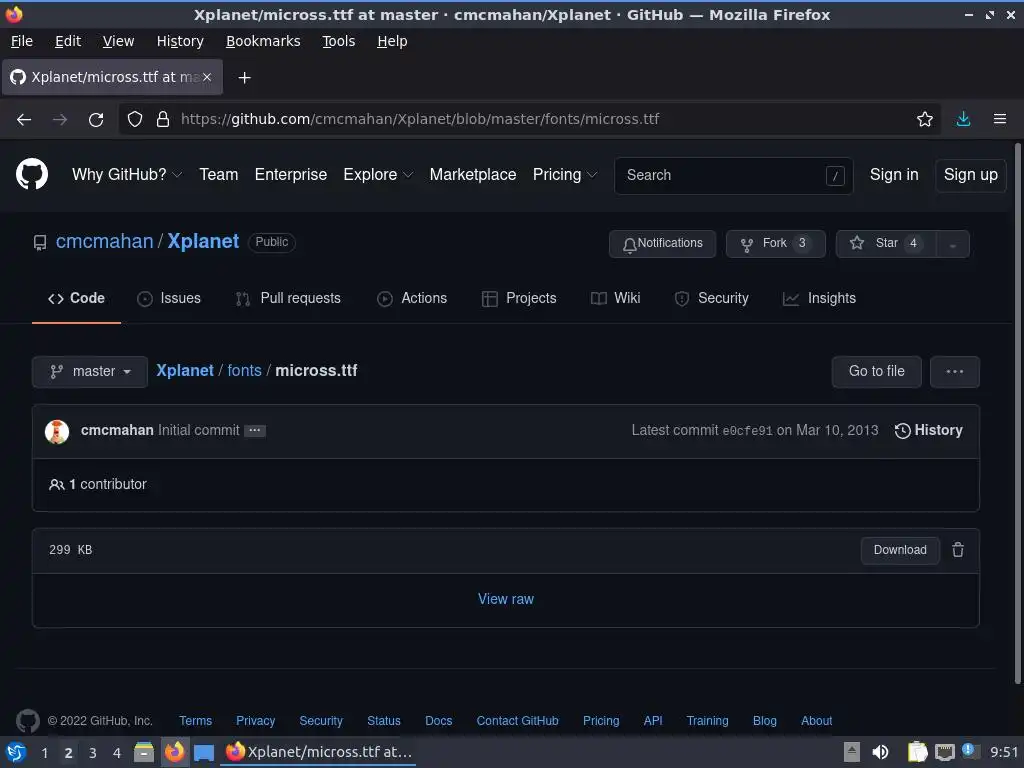Expand the Explore menu
This screenshot has width=1024, height=768.
coord(378,174)
